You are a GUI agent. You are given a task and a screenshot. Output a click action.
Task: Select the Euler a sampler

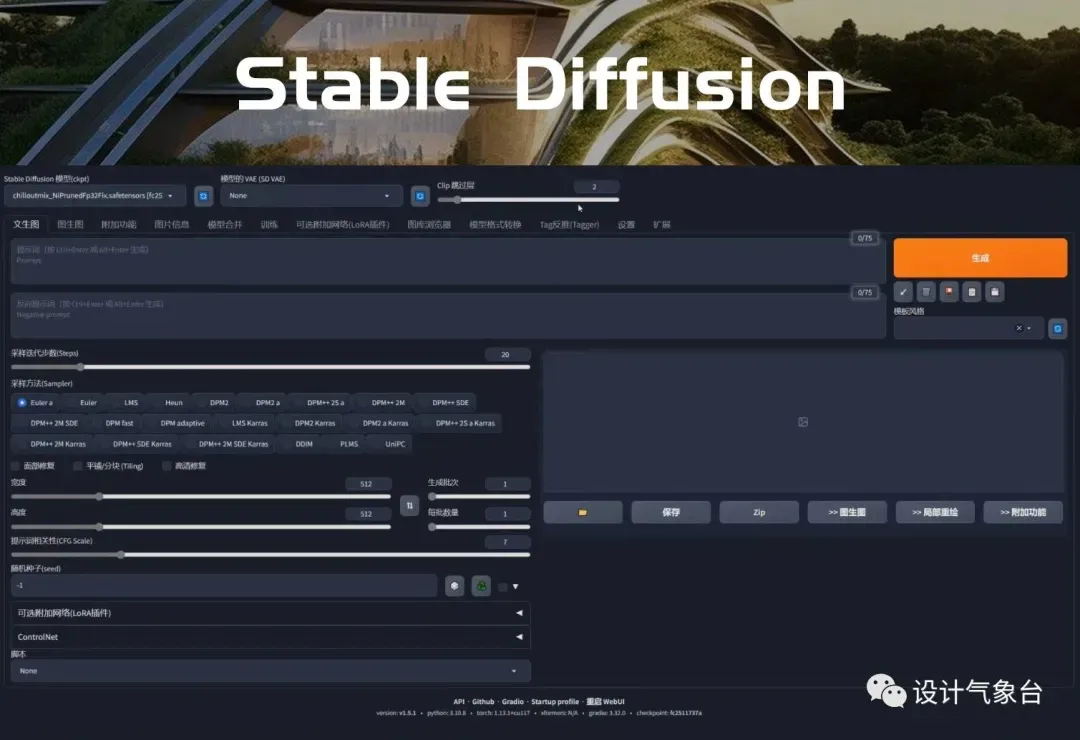pos(36,402)
